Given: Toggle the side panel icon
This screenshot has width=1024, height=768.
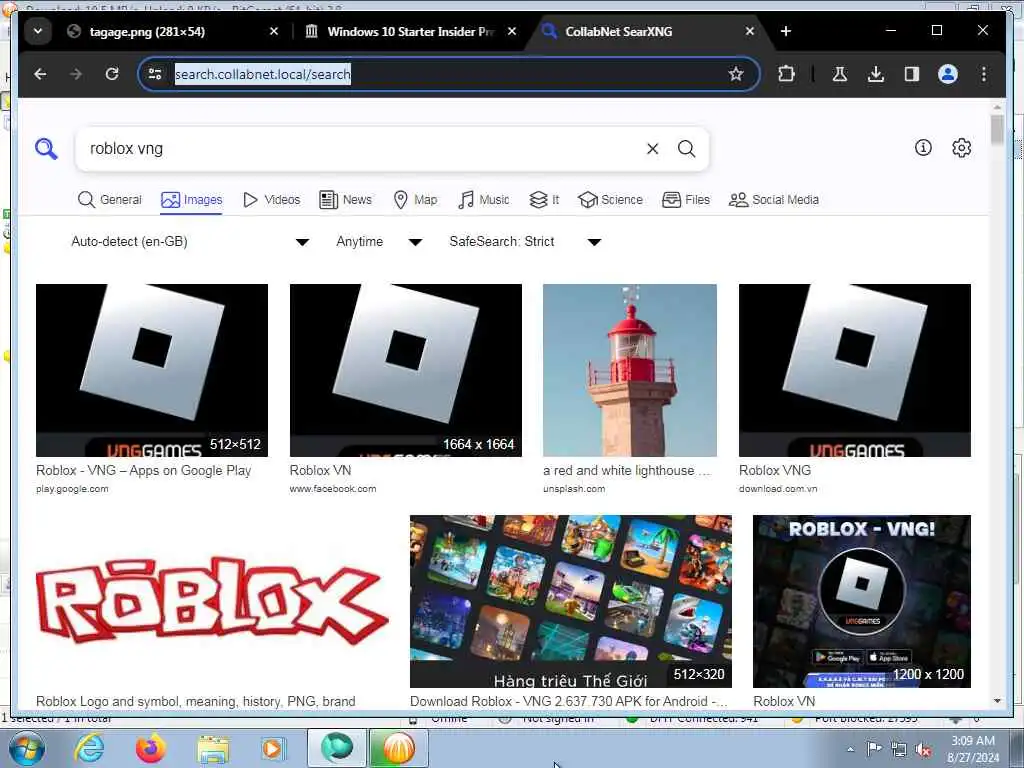Looking at the screenshot, I should click(x=912, y=74).
